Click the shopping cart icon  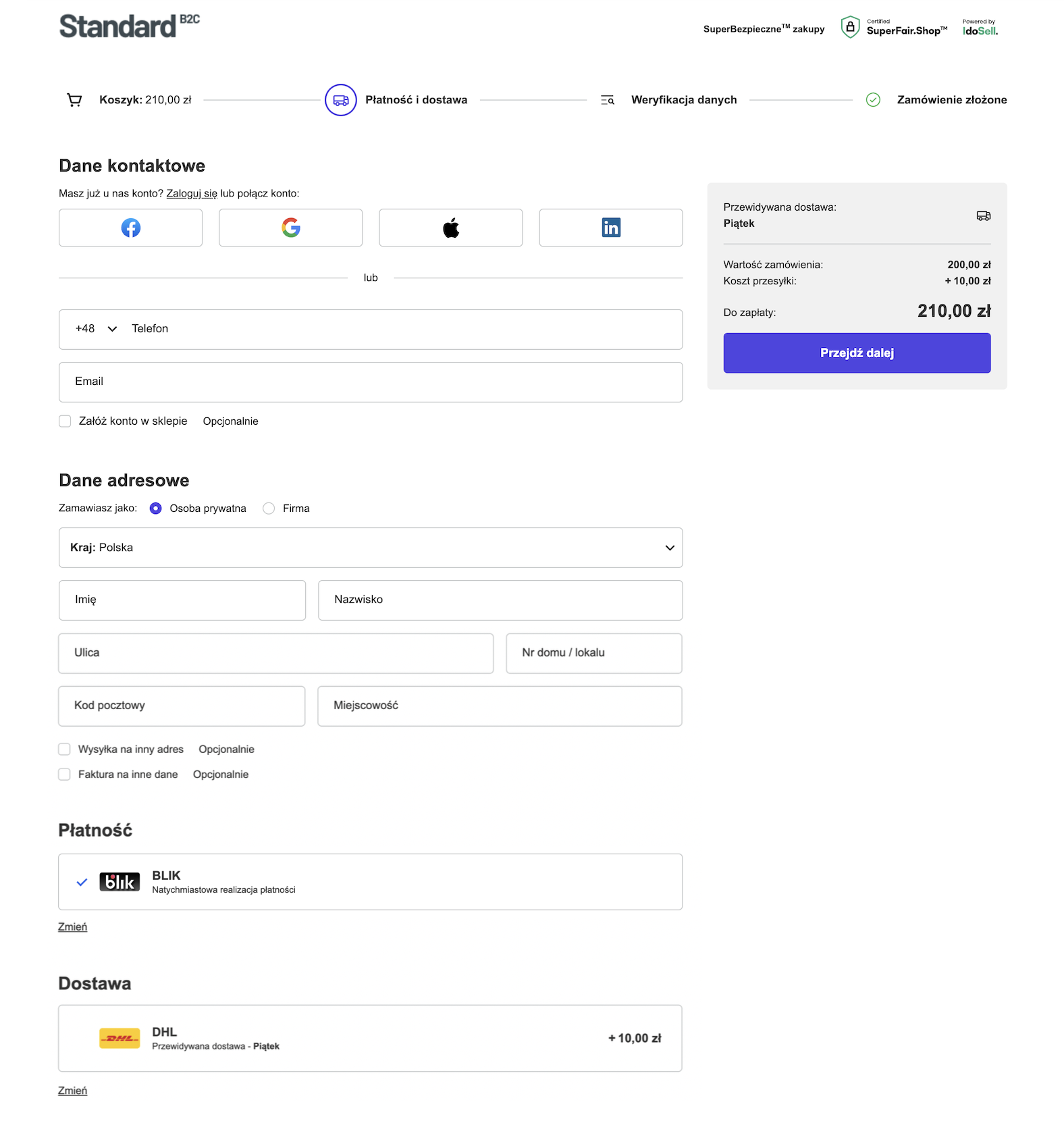click(x=74, y=100)
